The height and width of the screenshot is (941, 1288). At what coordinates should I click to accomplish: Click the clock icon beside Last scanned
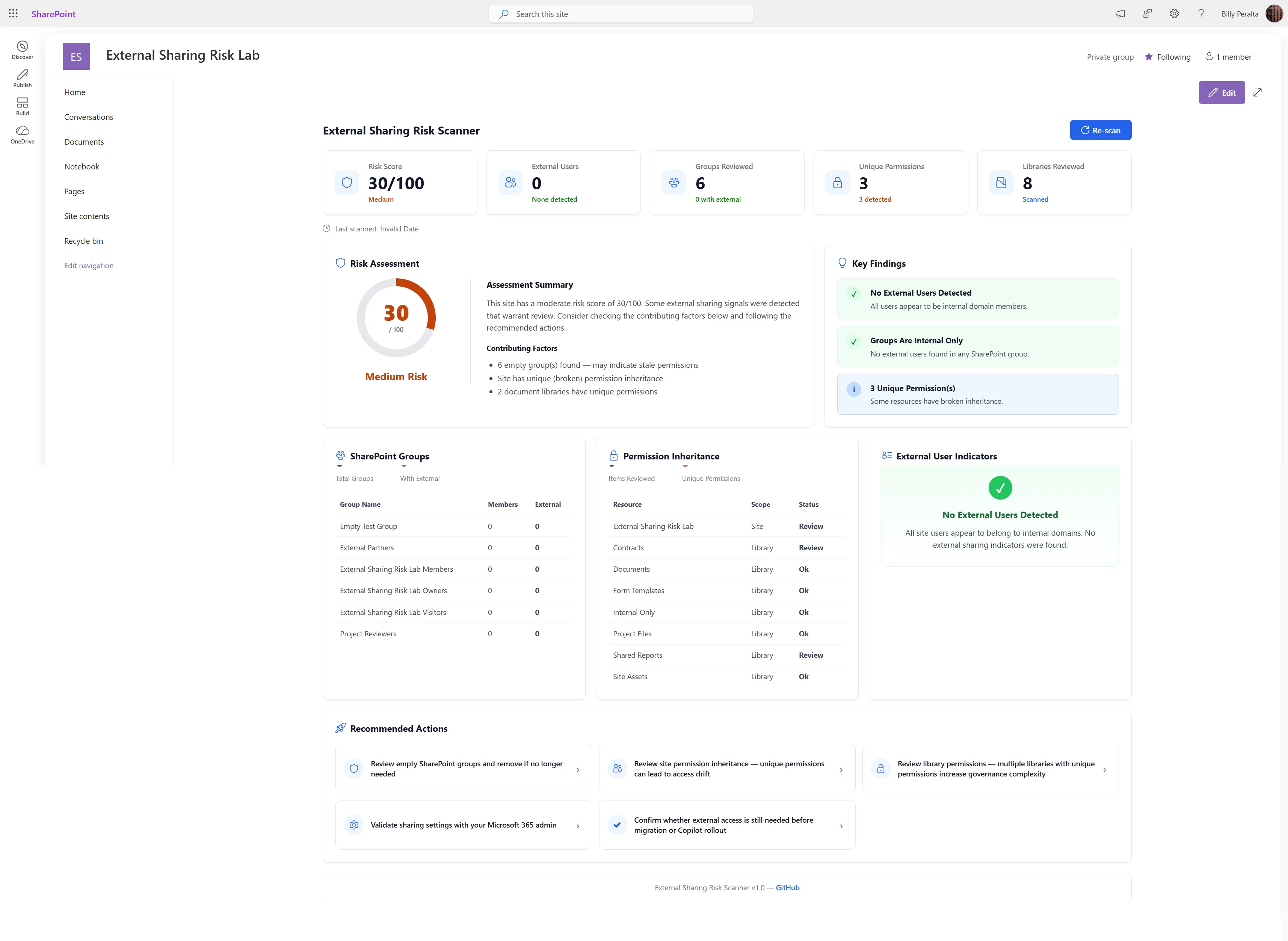(x=326, y=228)
